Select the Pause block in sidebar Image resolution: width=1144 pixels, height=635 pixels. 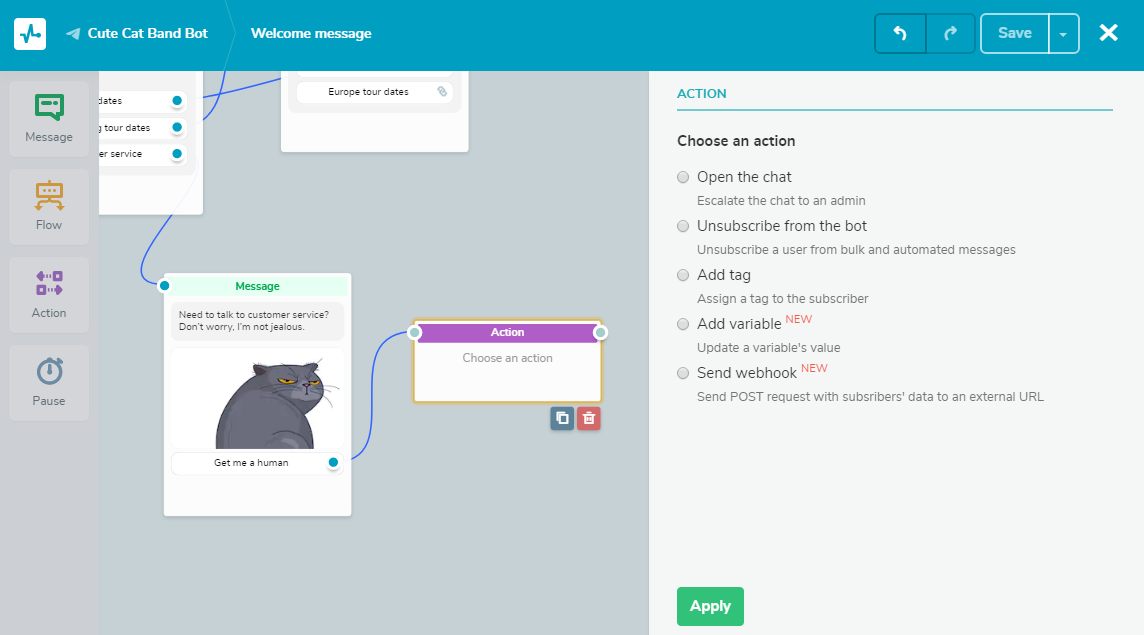[x=49, y=382]
